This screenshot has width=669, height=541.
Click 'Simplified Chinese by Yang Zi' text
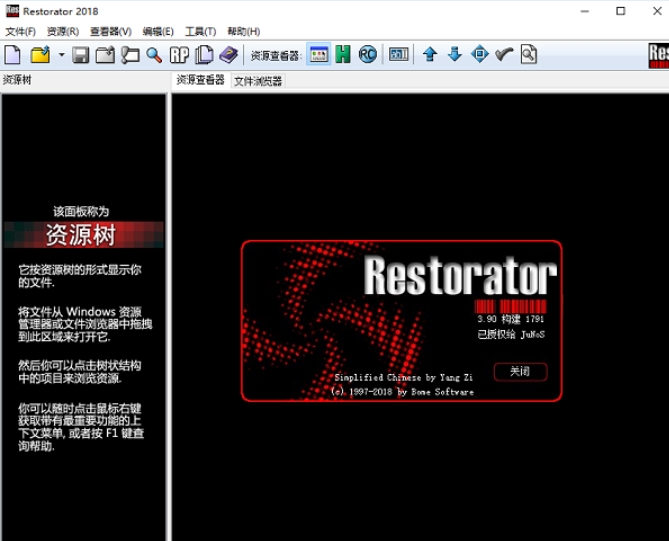[404, 378]
